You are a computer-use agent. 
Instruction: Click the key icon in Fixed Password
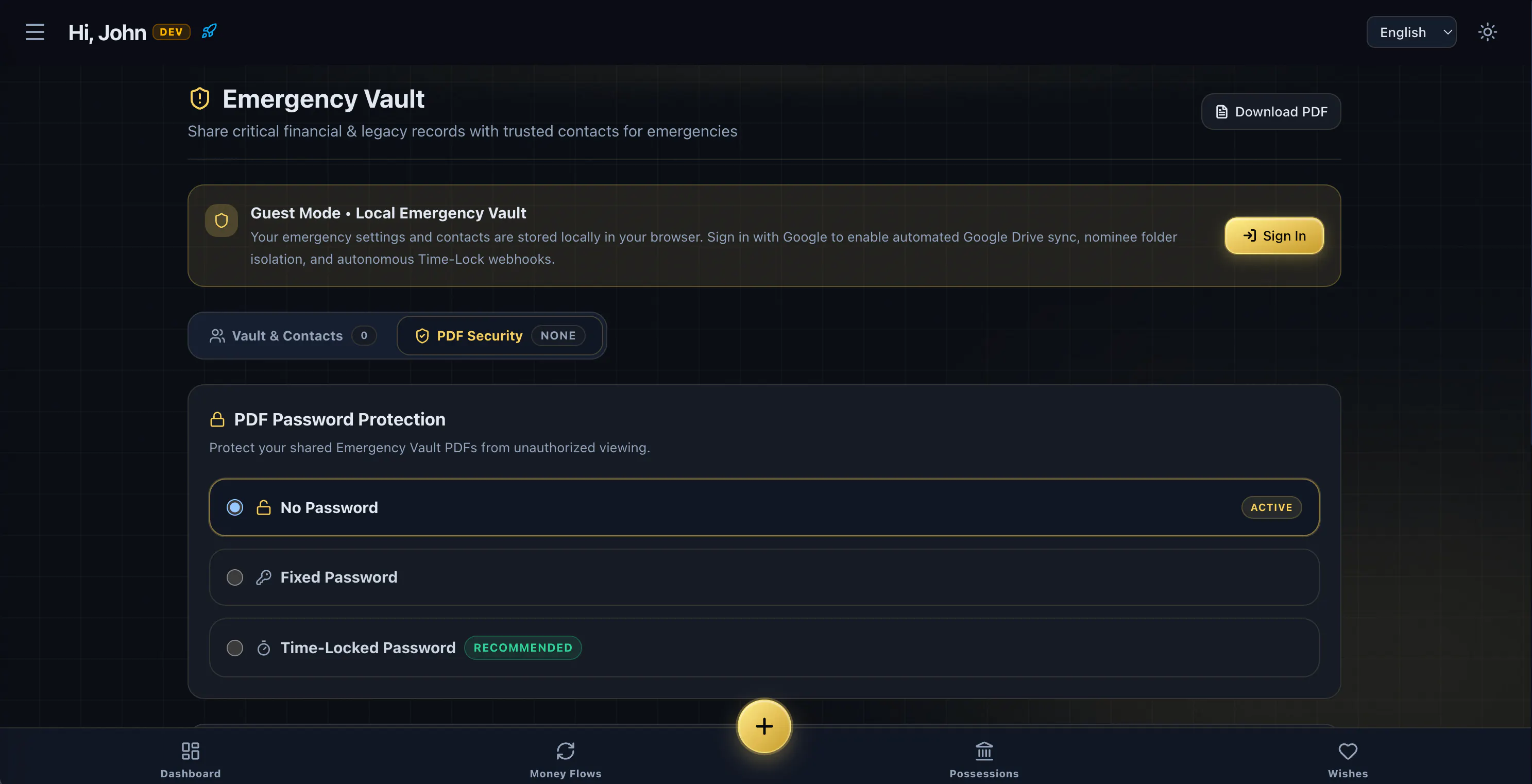[x=263, y=577]
